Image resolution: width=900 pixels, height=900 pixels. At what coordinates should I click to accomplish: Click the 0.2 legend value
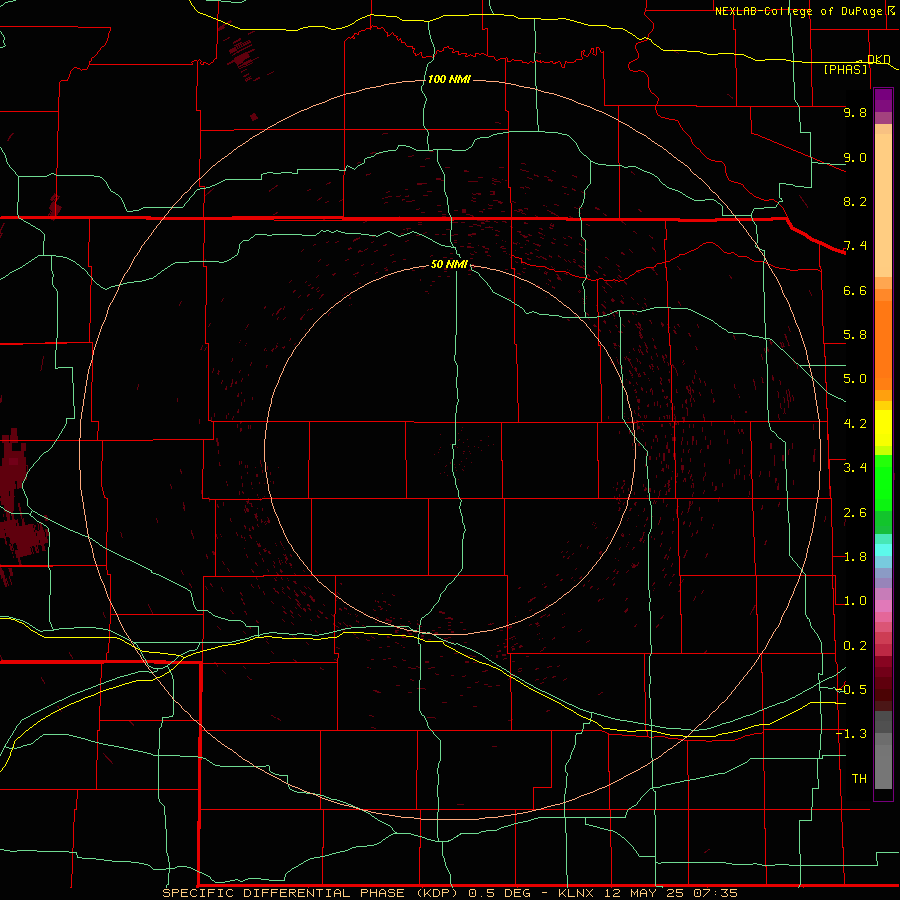click(855, 646)
